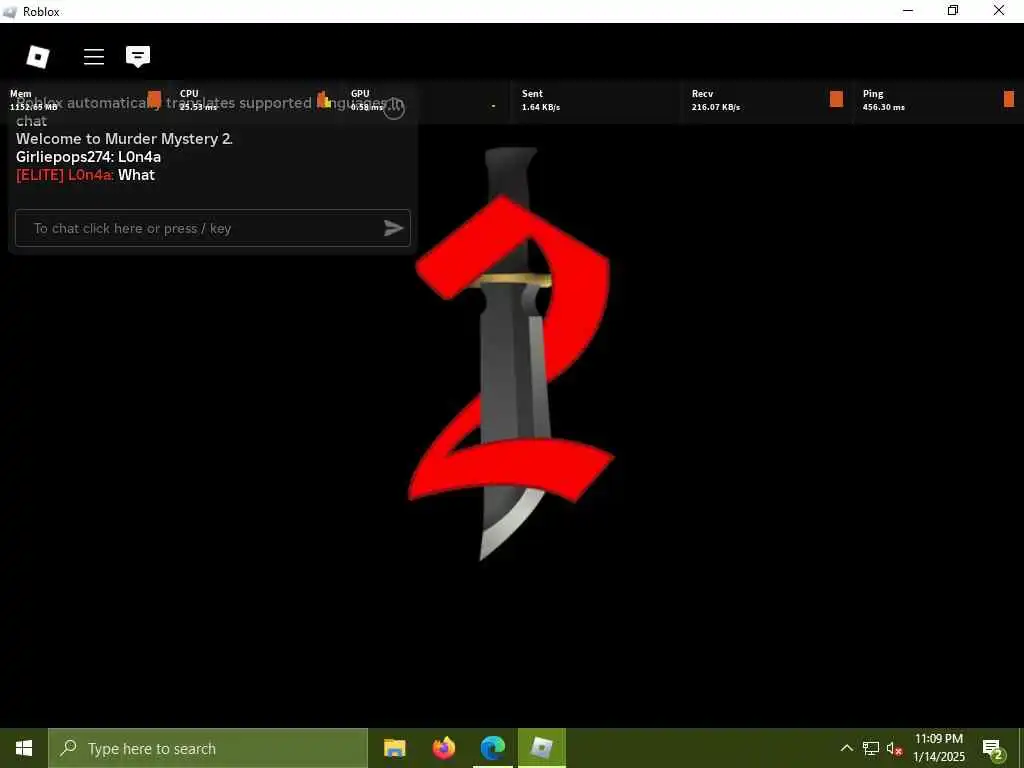Open File Explorer from taskbar

[394, 748]
